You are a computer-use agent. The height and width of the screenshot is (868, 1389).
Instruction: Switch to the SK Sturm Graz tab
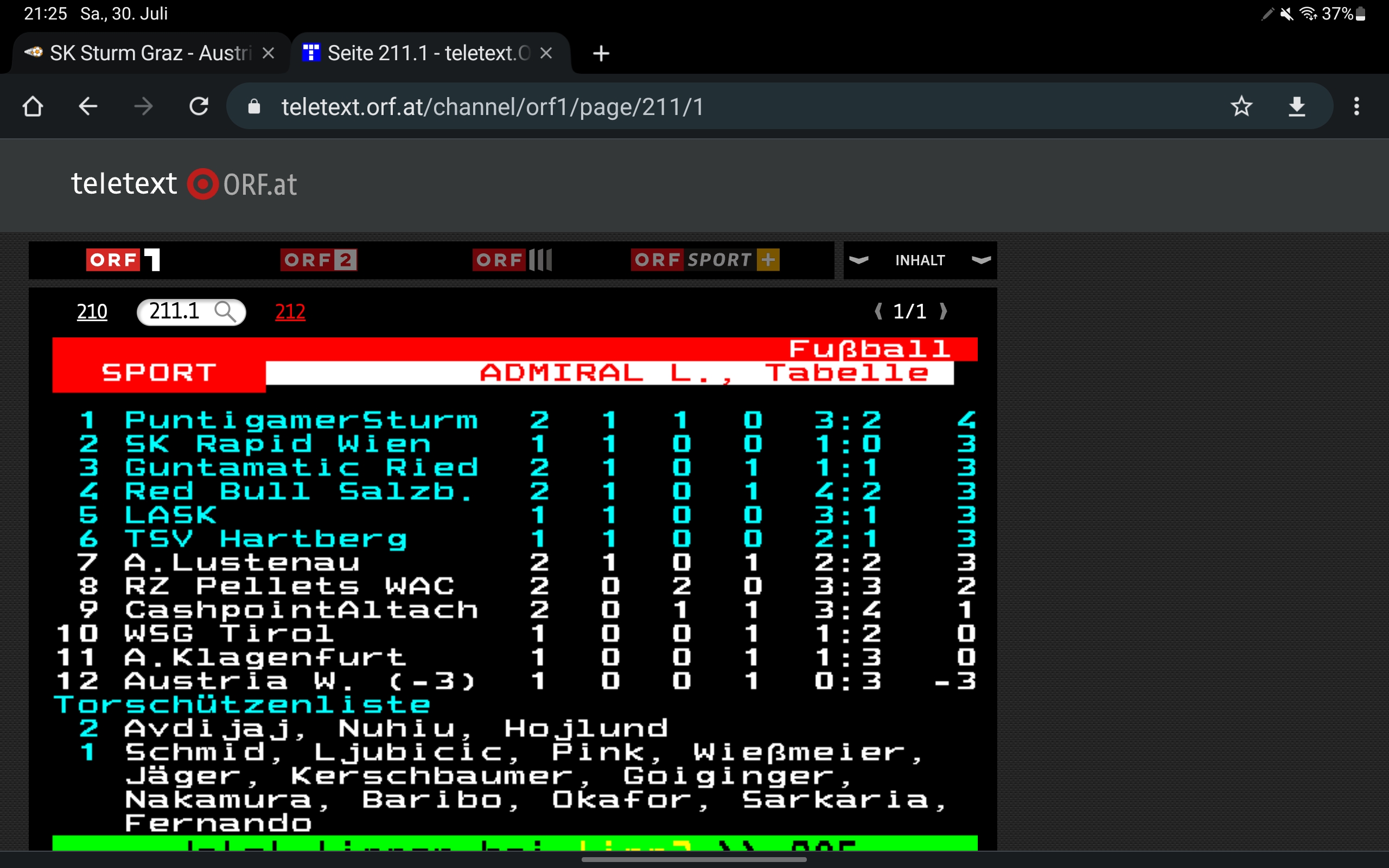(x=150, y=53)
